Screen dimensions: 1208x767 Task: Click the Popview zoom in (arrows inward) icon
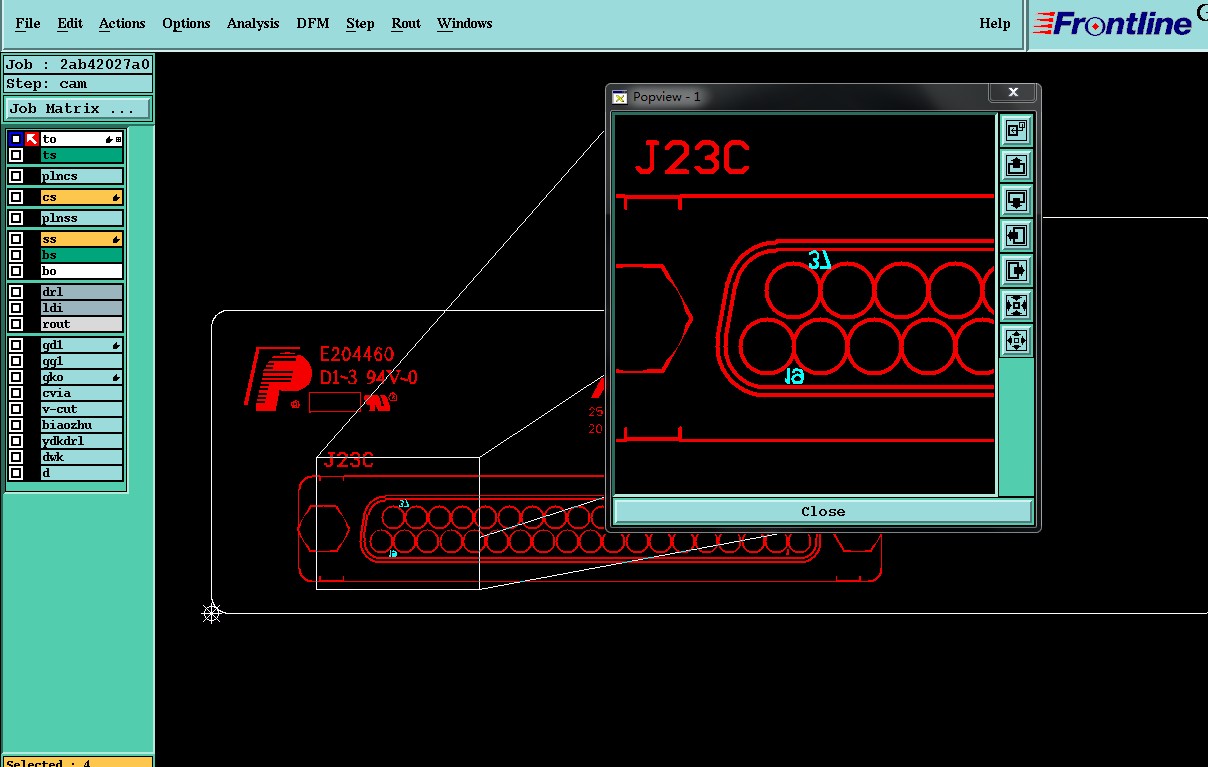(1016, 306)
